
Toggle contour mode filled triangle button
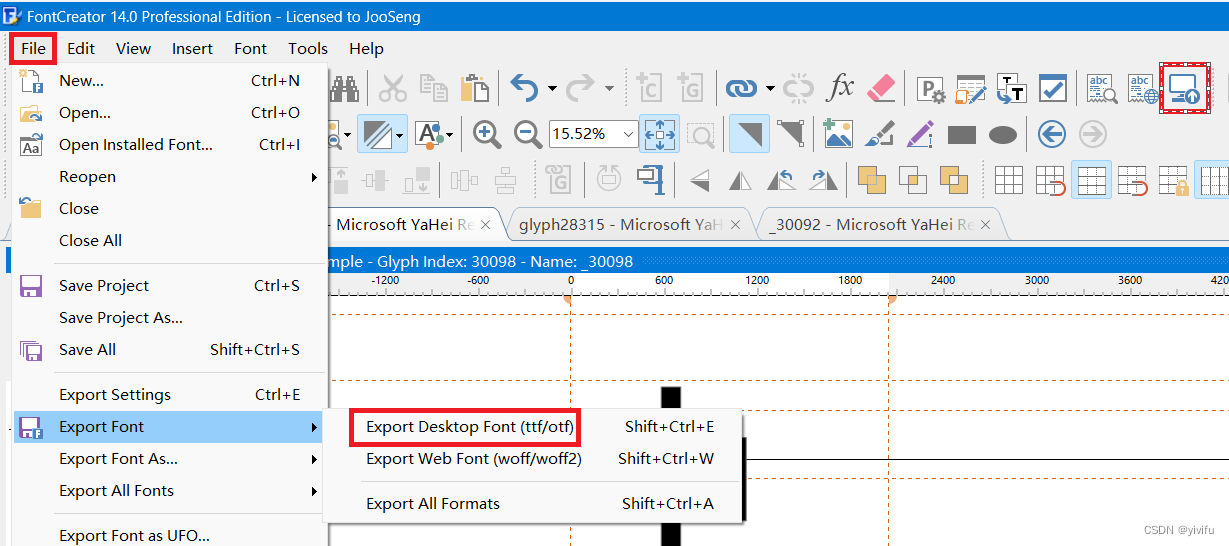(x=749, y=133)
